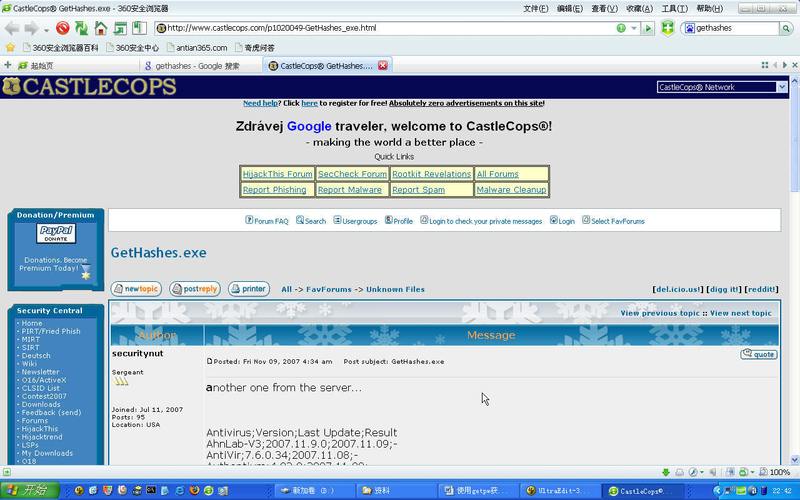Switch to gethashes Google search tab
Viewport: 800px width, 500px height.
201,65
